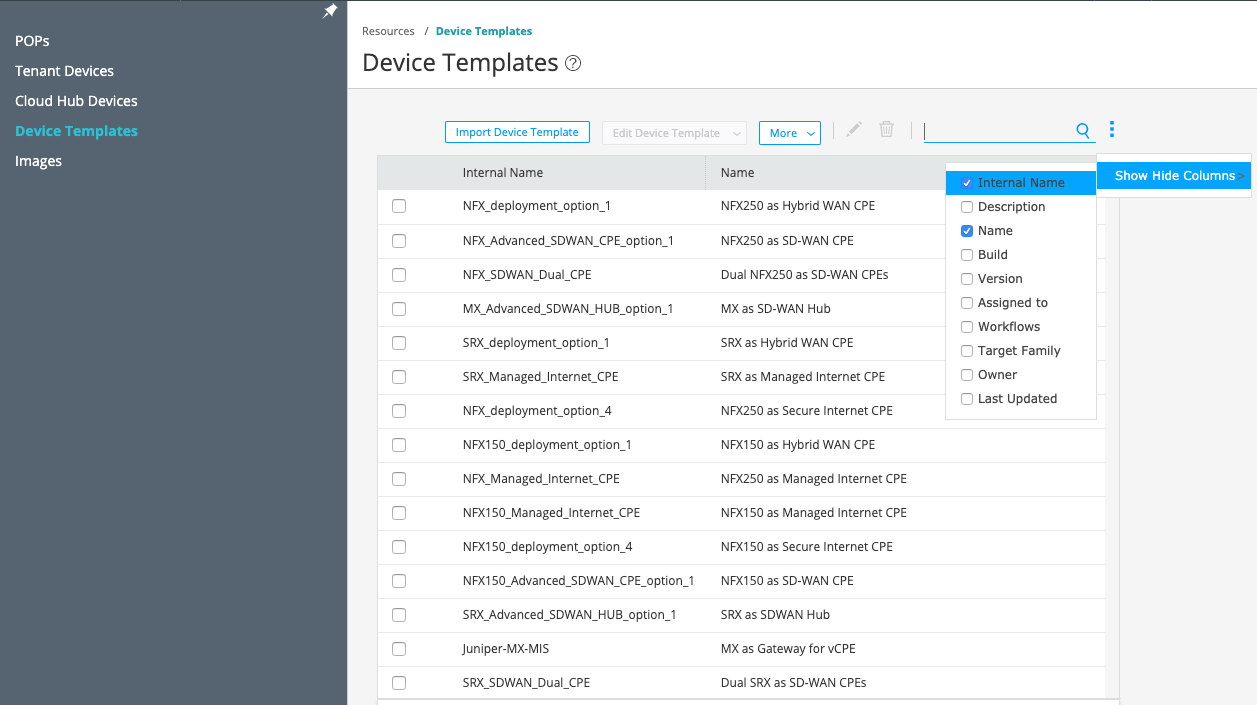The image size is (1257, 705).
Task: Click the trash delete icon
Action: [x=886, y=128]
